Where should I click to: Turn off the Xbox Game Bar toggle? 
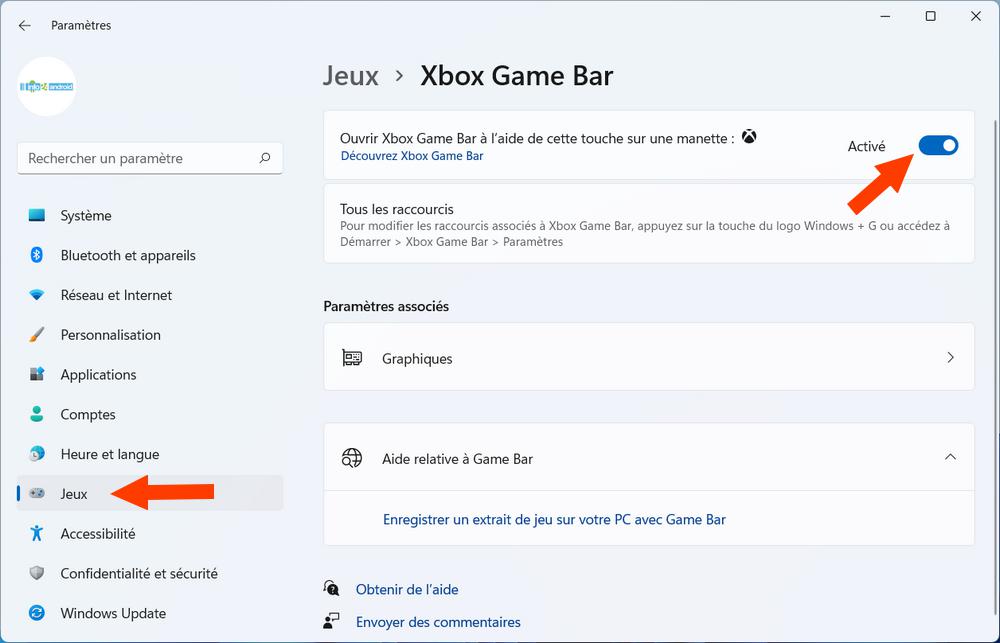click(938, 145)
